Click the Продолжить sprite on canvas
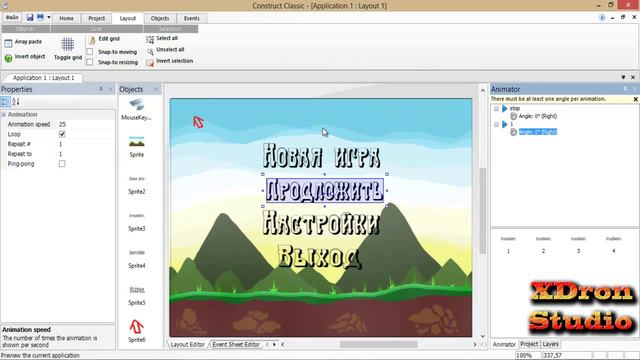640x360 pixels. (324, 190)
